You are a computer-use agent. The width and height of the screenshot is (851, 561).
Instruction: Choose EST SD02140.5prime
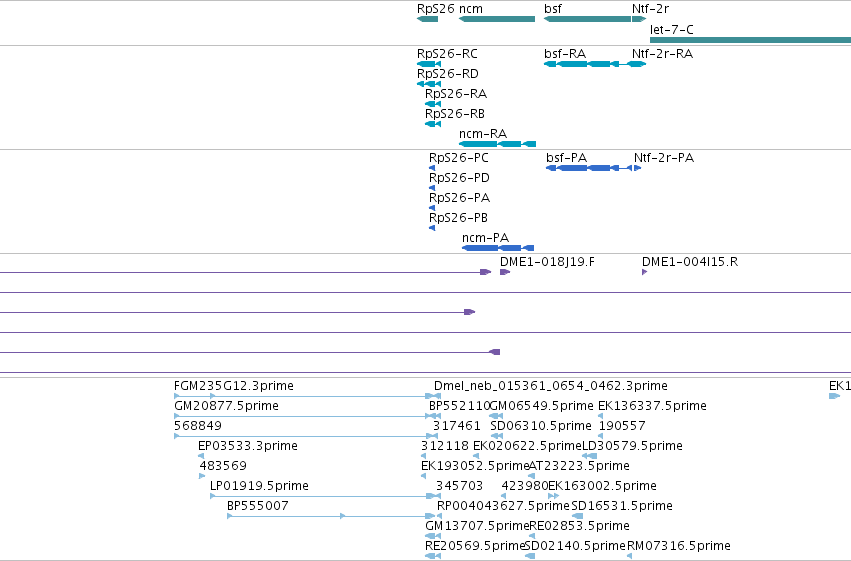click(x=576, y=546)
